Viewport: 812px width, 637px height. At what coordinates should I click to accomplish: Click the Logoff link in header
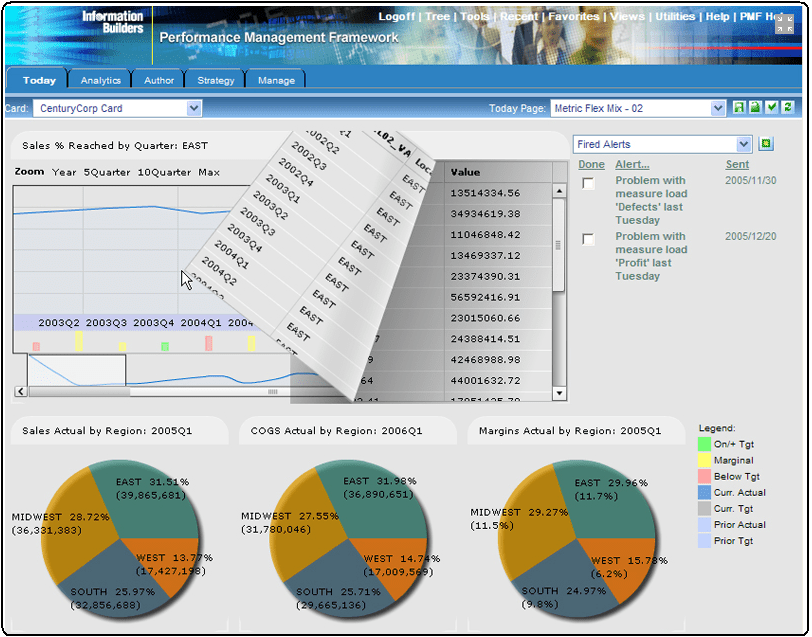click(397, 16)
